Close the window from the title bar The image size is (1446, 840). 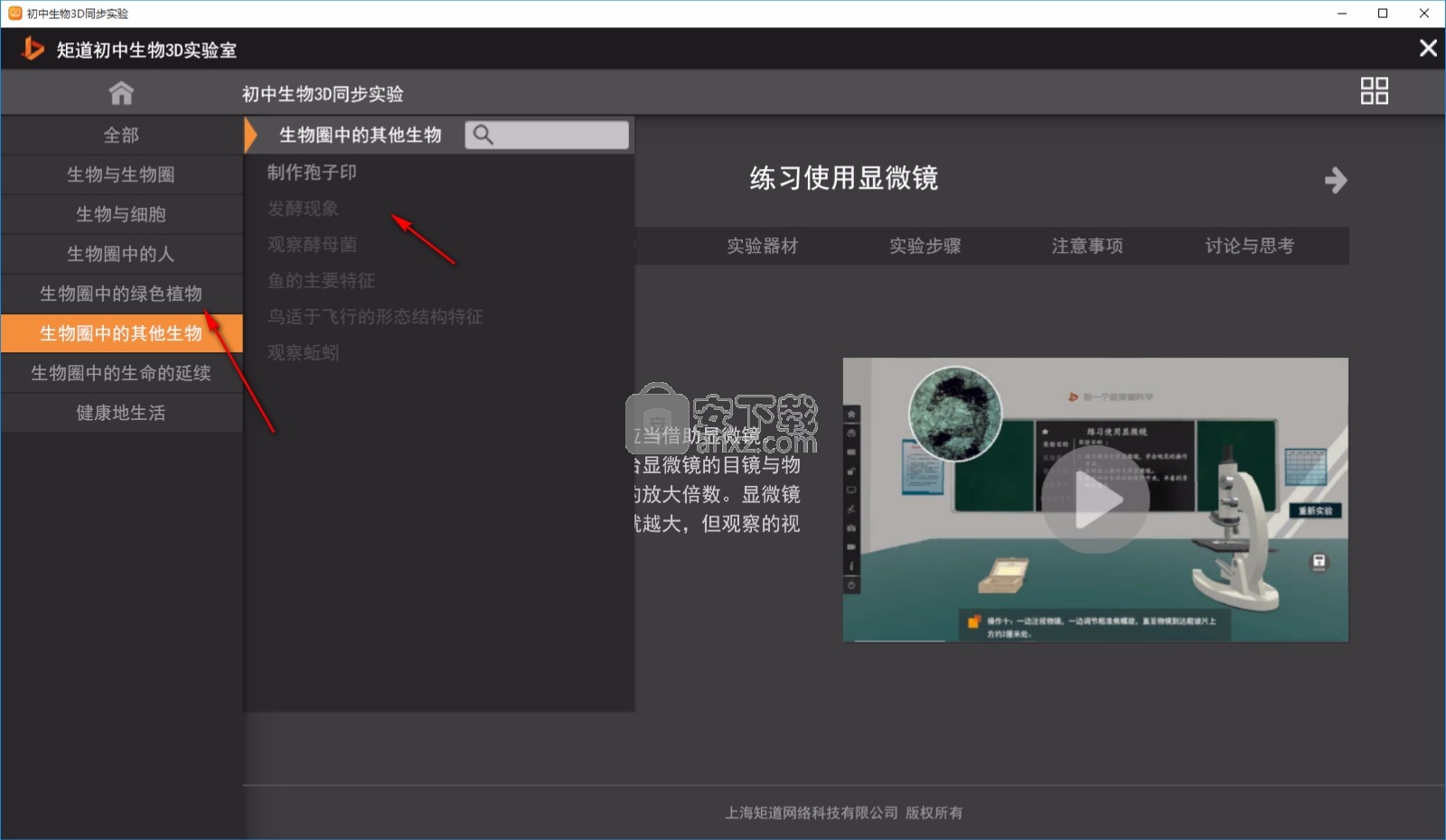[1424, 14]
